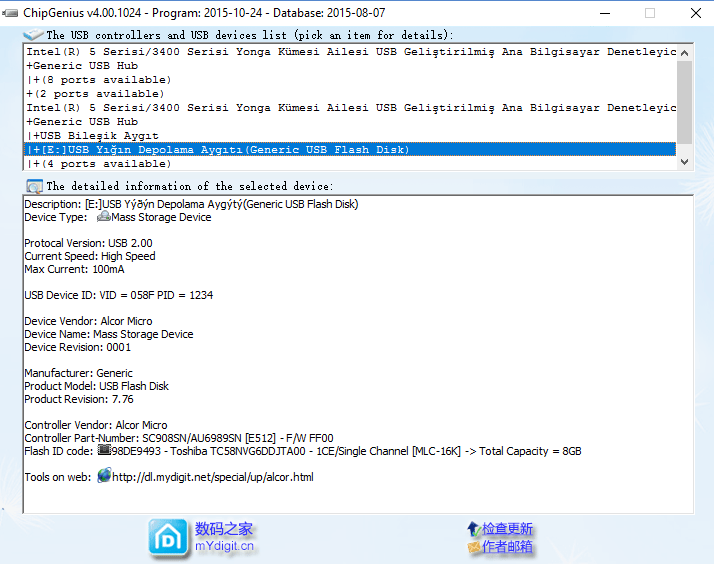Open the dl.mydigit.net alcor.html URL
The image size is (714, 564).
[213, 477]
